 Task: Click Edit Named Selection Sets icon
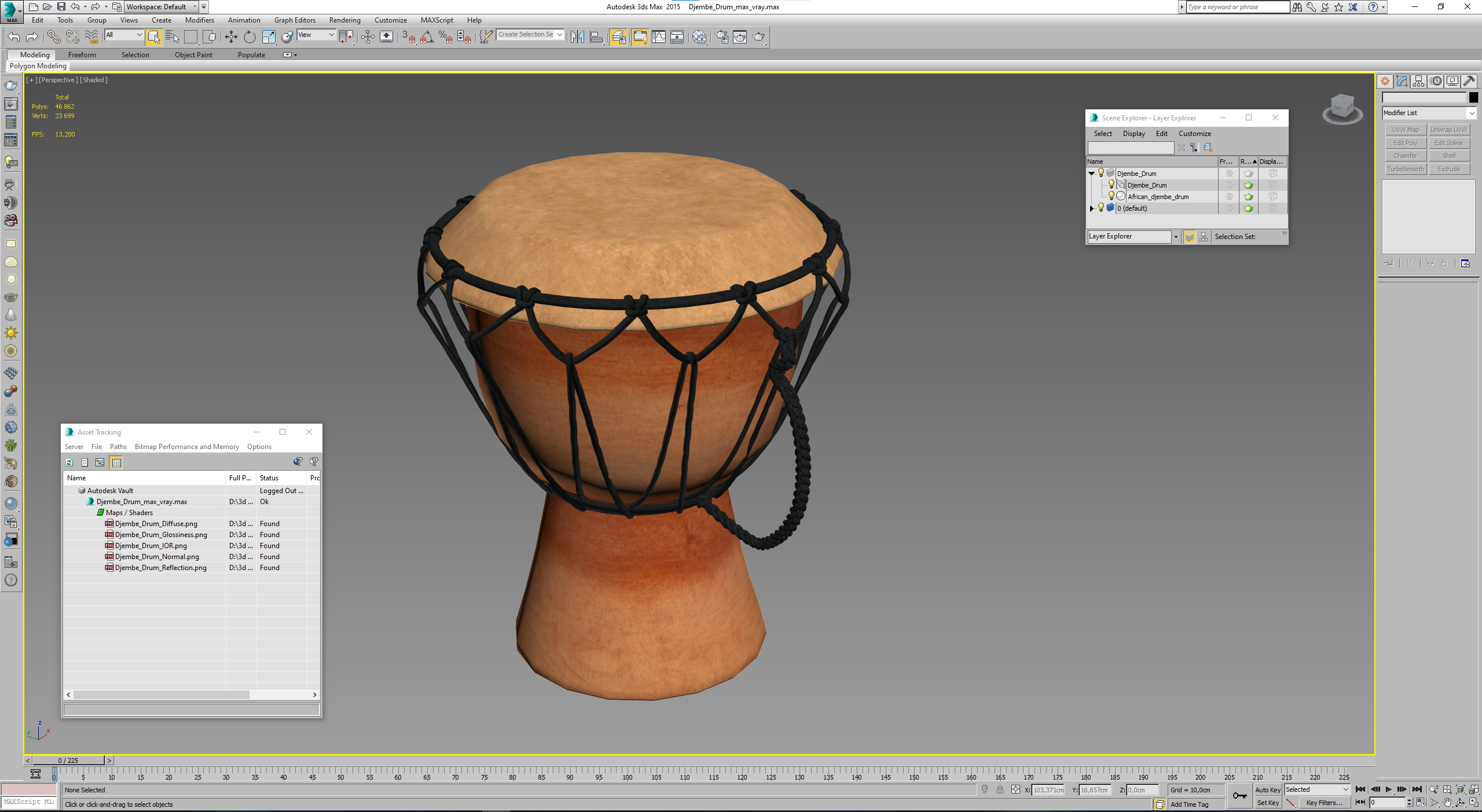pos(486,37)
